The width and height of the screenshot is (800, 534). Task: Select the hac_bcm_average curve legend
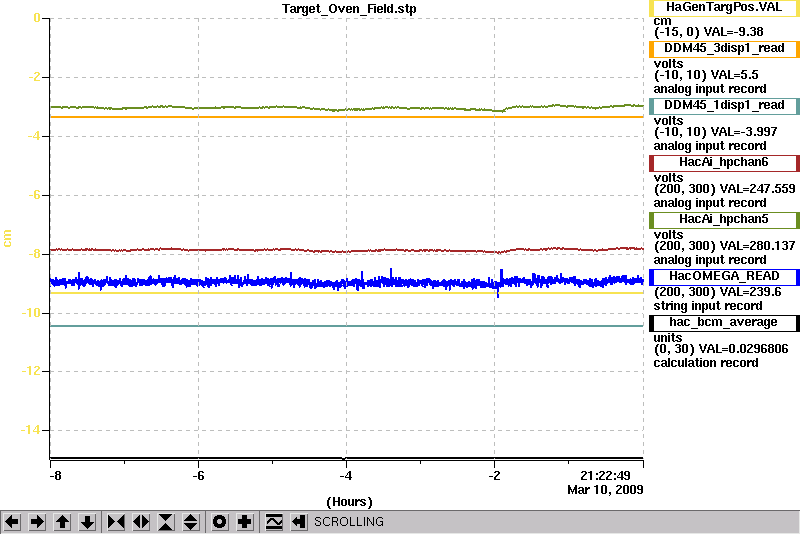point(724,323)
